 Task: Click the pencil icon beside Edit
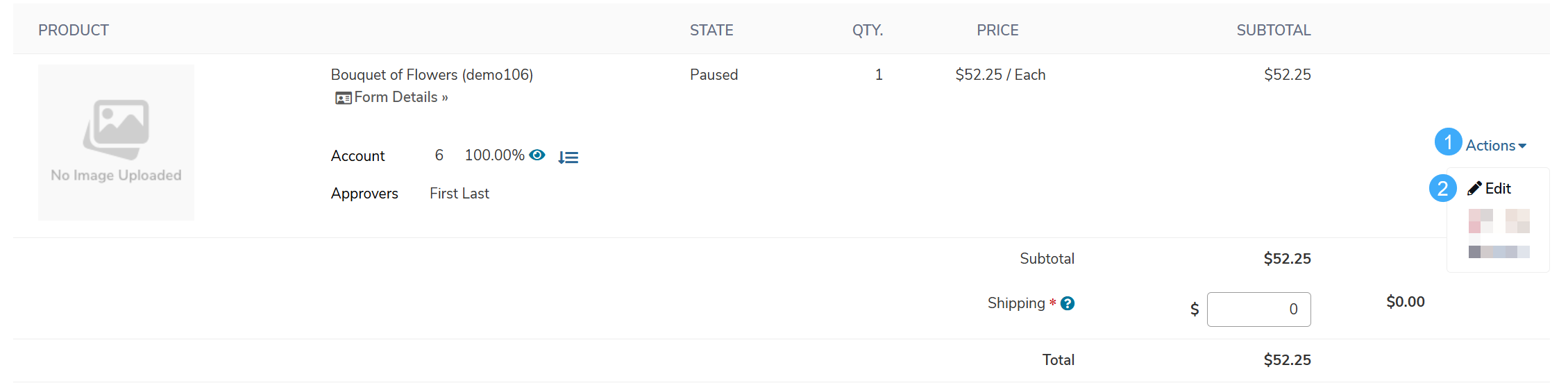click(x=1474, y=189)
